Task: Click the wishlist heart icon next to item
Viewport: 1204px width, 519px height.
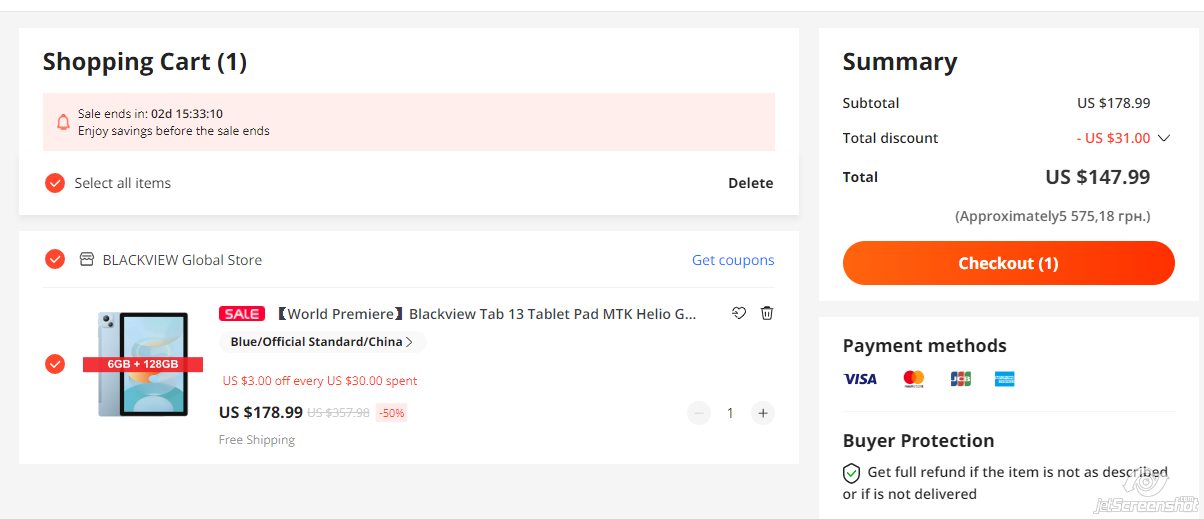Action: click(x=739, y=313)
